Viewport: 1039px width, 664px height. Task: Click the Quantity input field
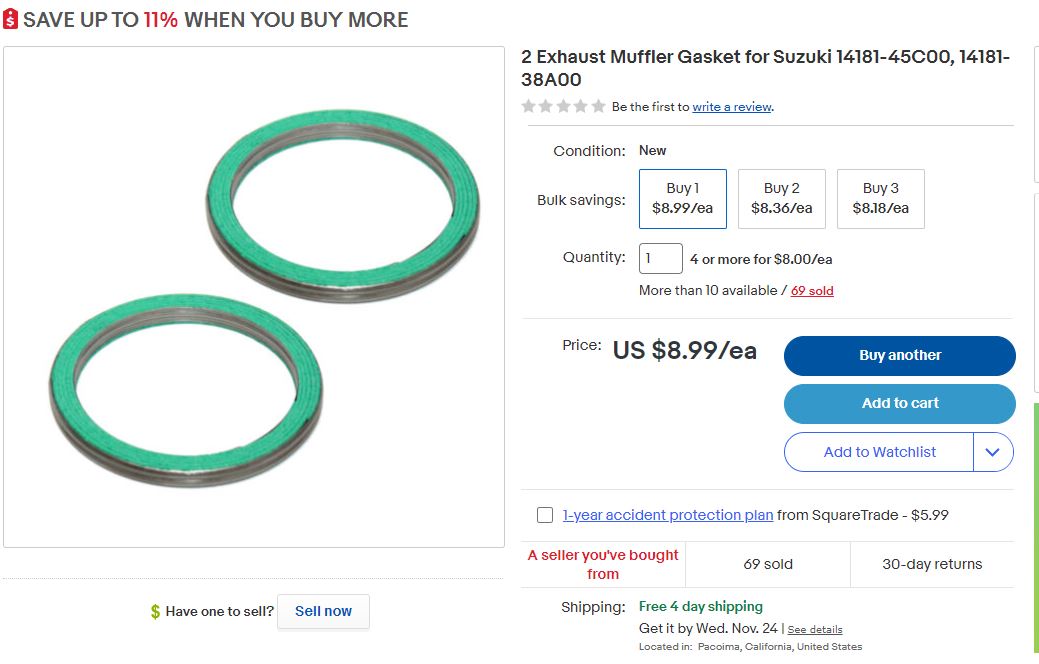pos(660,258)
